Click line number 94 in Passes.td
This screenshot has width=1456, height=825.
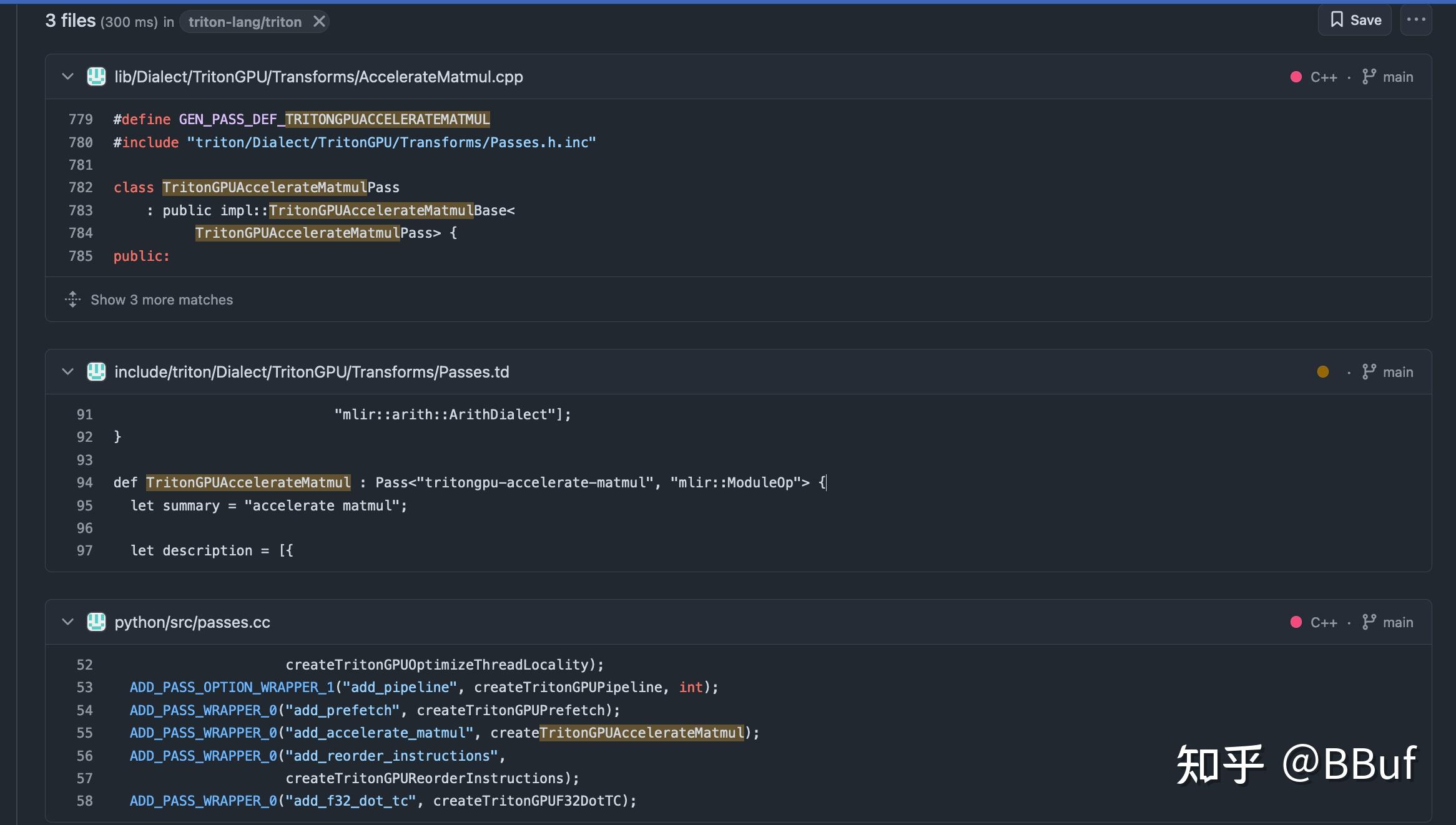click(x=84, y=482)
